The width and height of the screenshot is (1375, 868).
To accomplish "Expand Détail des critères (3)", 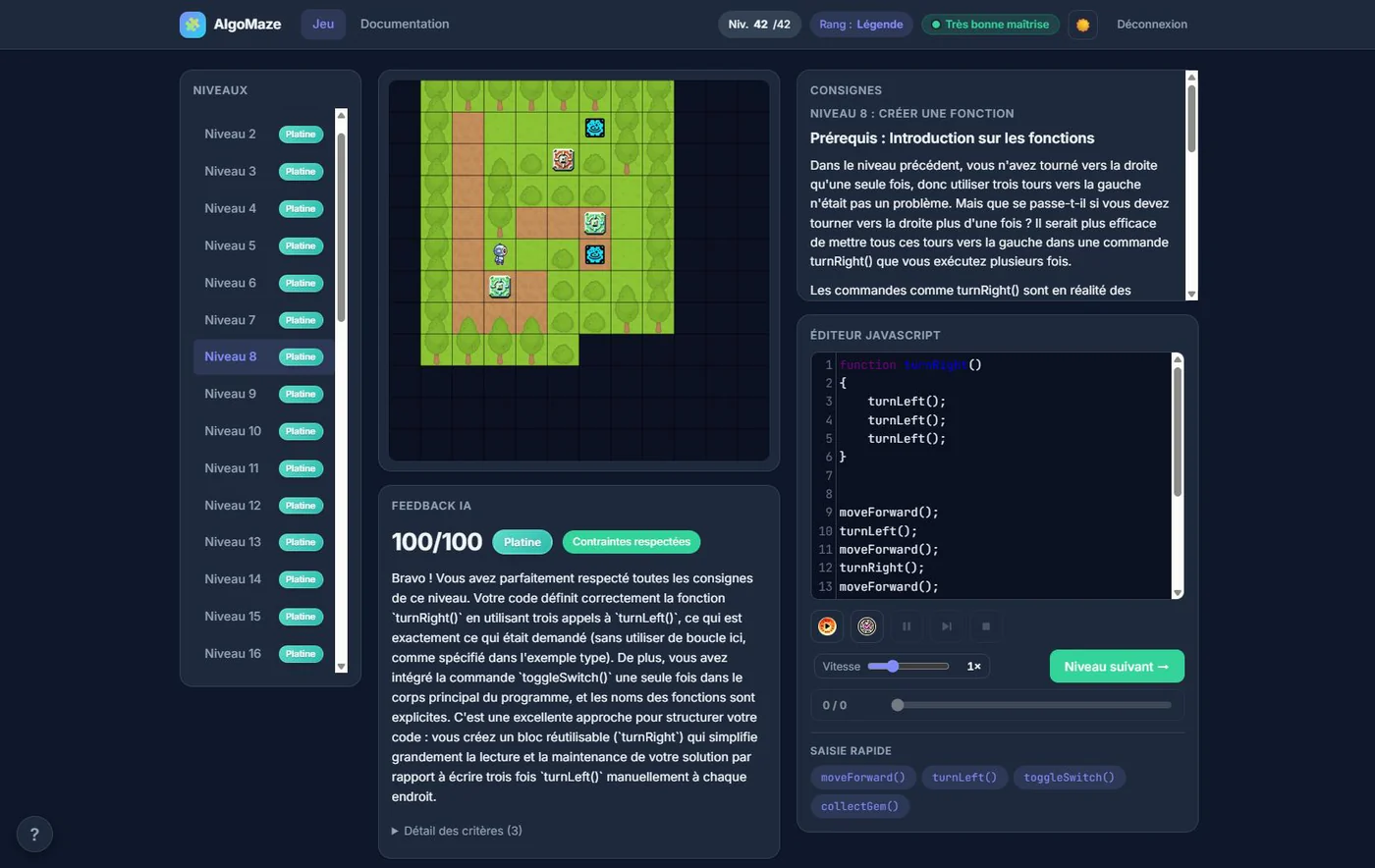I will pos(457,831).
